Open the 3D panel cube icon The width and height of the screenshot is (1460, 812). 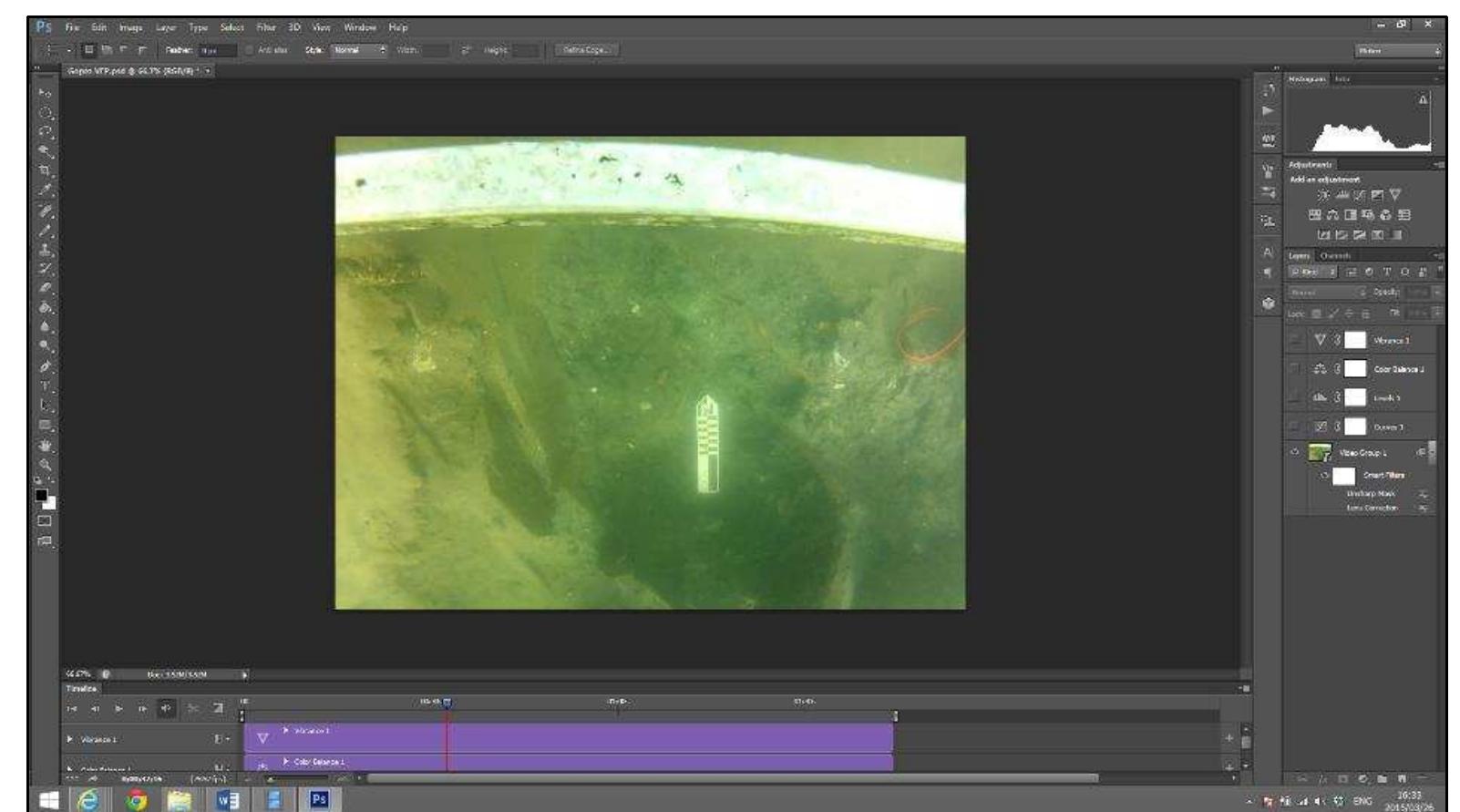coord(1268,303)
